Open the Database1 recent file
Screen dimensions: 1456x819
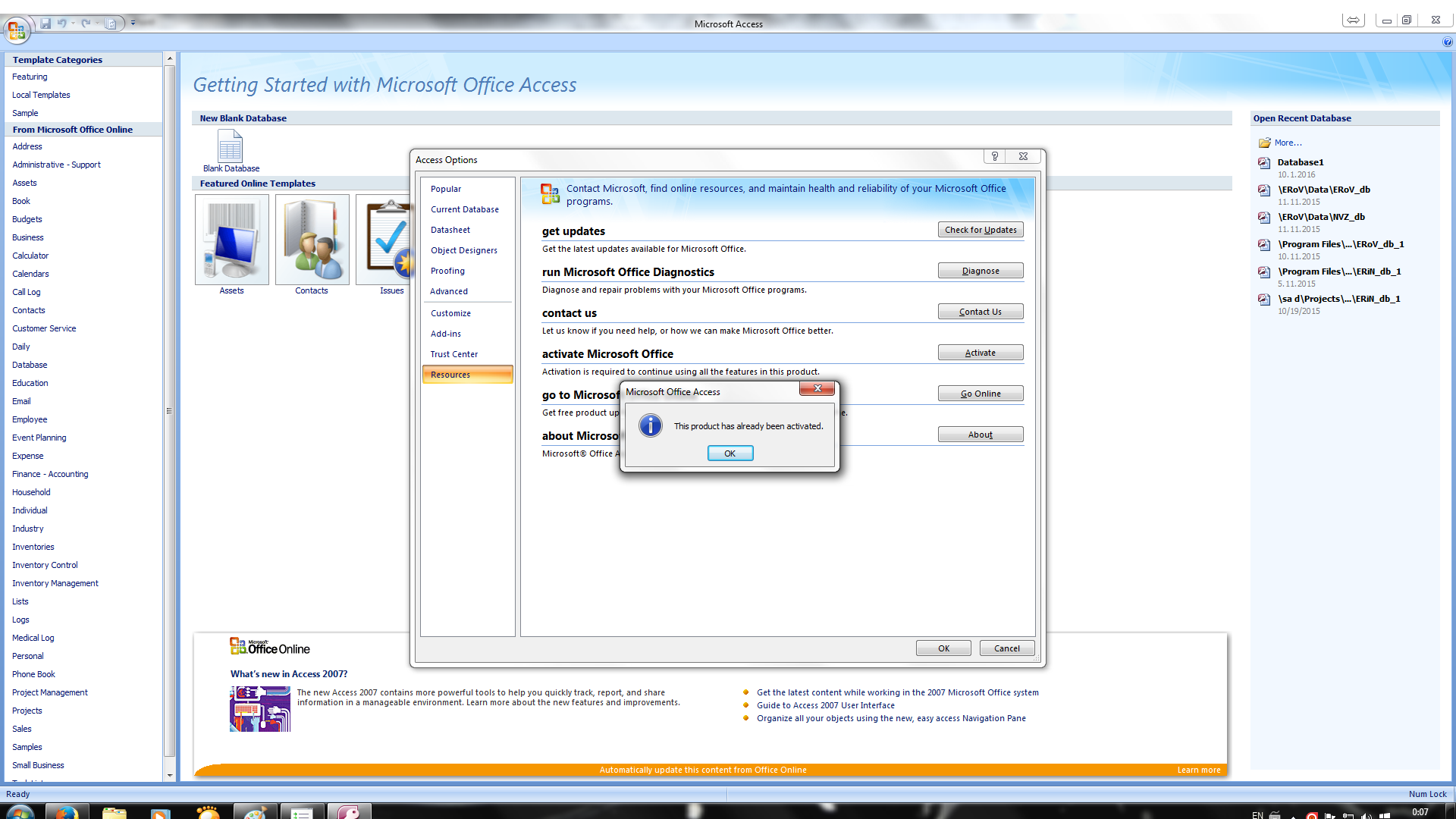[x=1300, y=162]
